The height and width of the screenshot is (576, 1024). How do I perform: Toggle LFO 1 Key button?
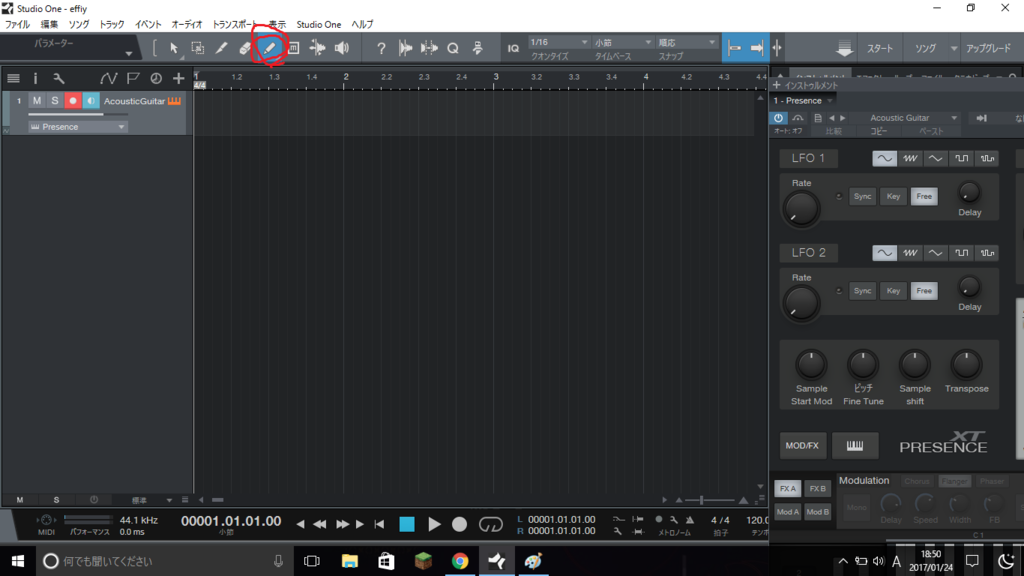point(893,197)
